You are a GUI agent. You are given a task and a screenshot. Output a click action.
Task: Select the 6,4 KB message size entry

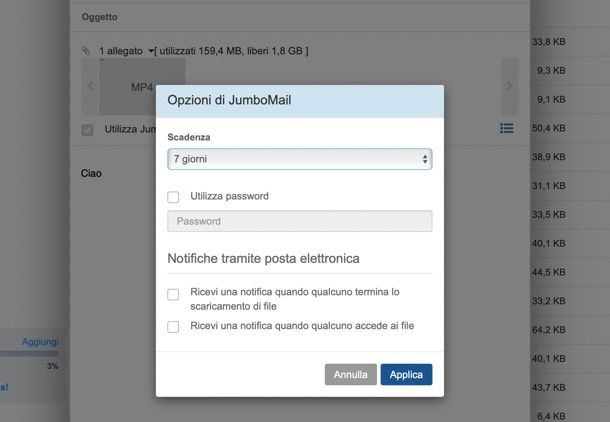click(551, 416)
